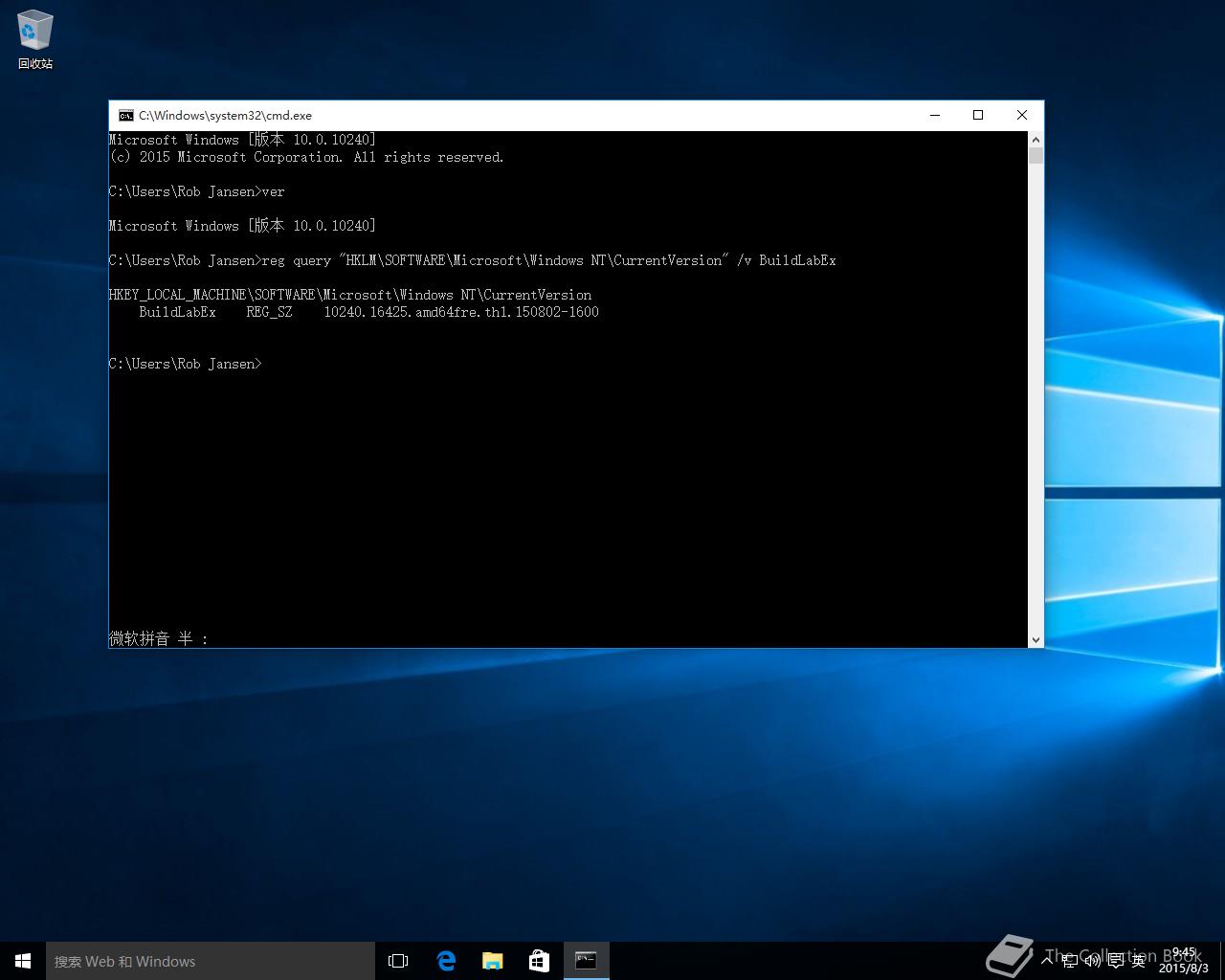Open the Start menu Windows logo

pos(23,961)
